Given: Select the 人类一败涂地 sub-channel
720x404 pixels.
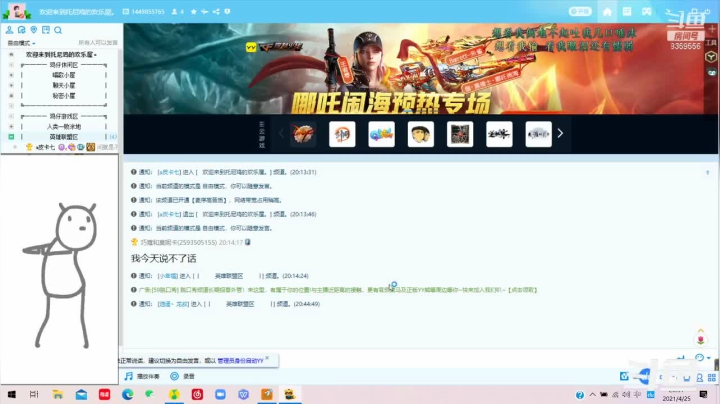Looking at the screenshot, I should coord(64,127).
